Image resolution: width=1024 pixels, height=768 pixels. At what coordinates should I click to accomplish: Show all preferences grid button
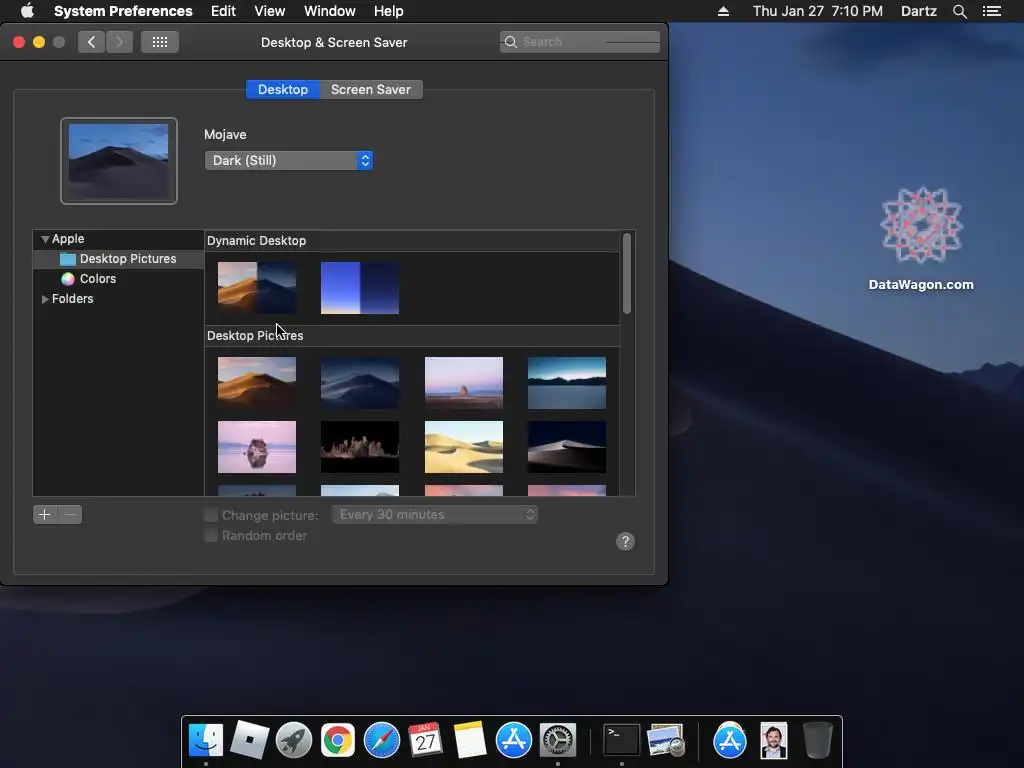click(x=160, y=42)
